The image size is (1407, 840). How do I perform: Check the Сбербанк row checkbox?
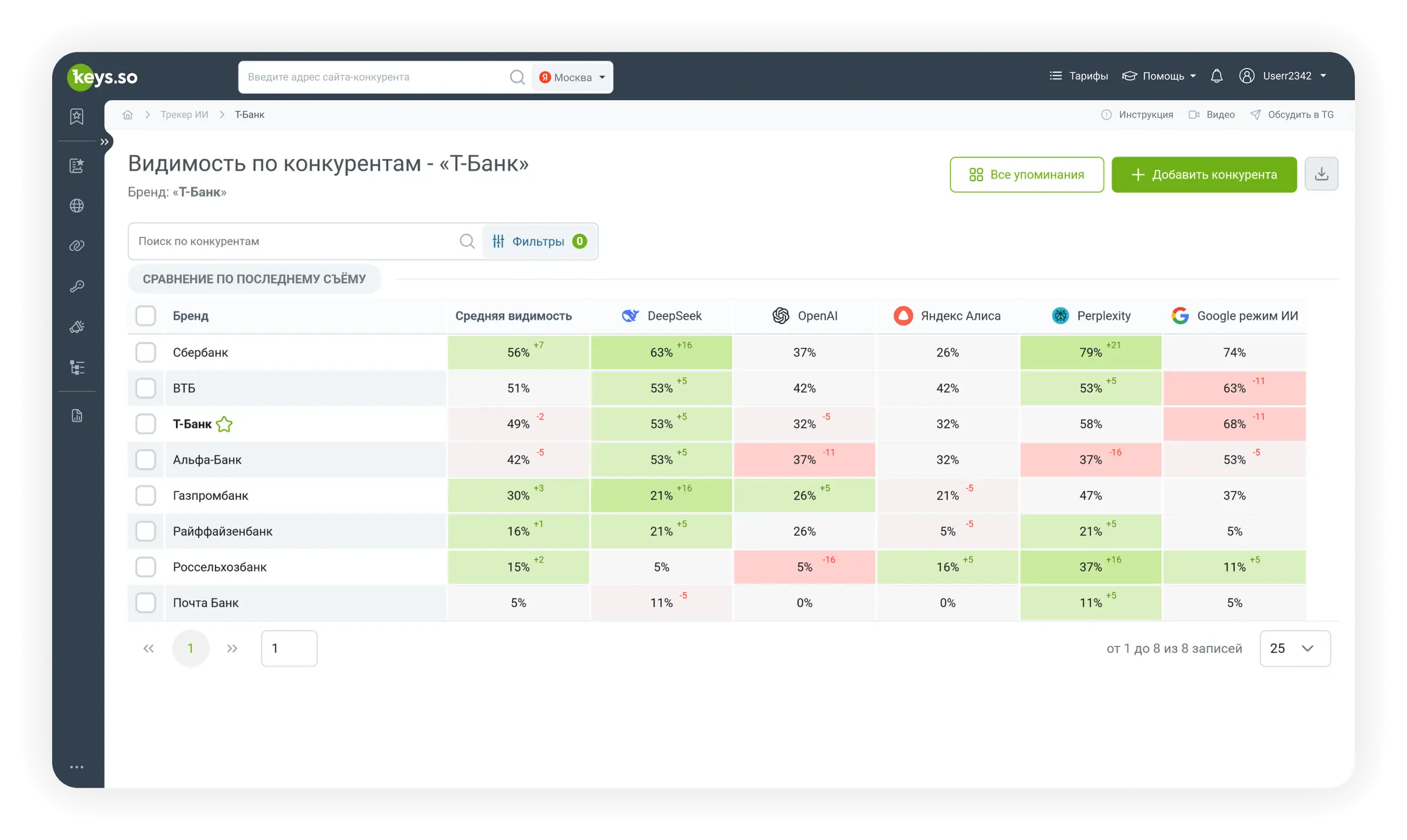point(145,352)
